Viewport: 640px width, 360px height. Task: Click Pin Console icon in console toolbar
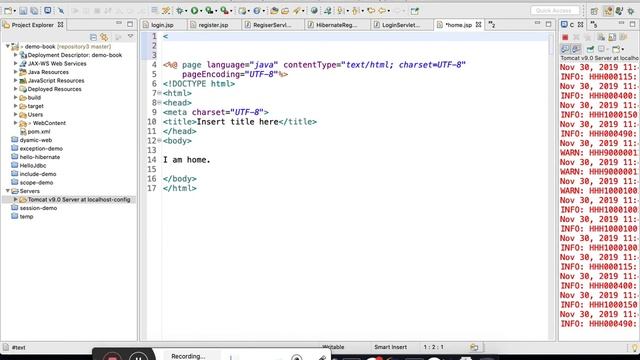pos(590,49)
